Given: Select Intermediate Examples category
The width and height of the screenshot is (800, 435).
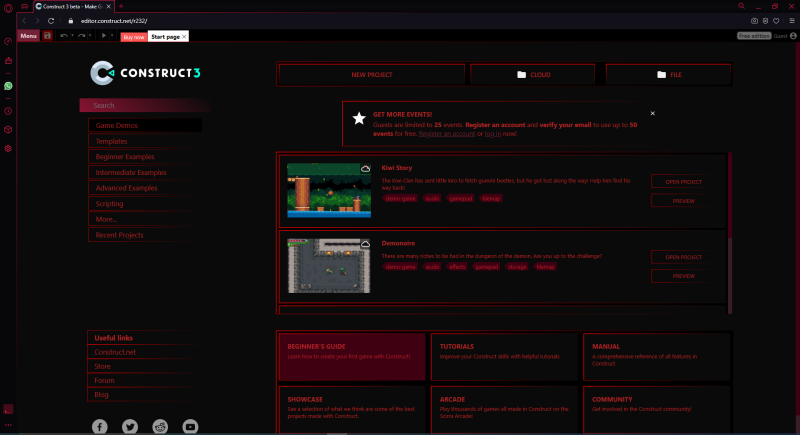Looking at the screenshot, I should click(145, 172).
